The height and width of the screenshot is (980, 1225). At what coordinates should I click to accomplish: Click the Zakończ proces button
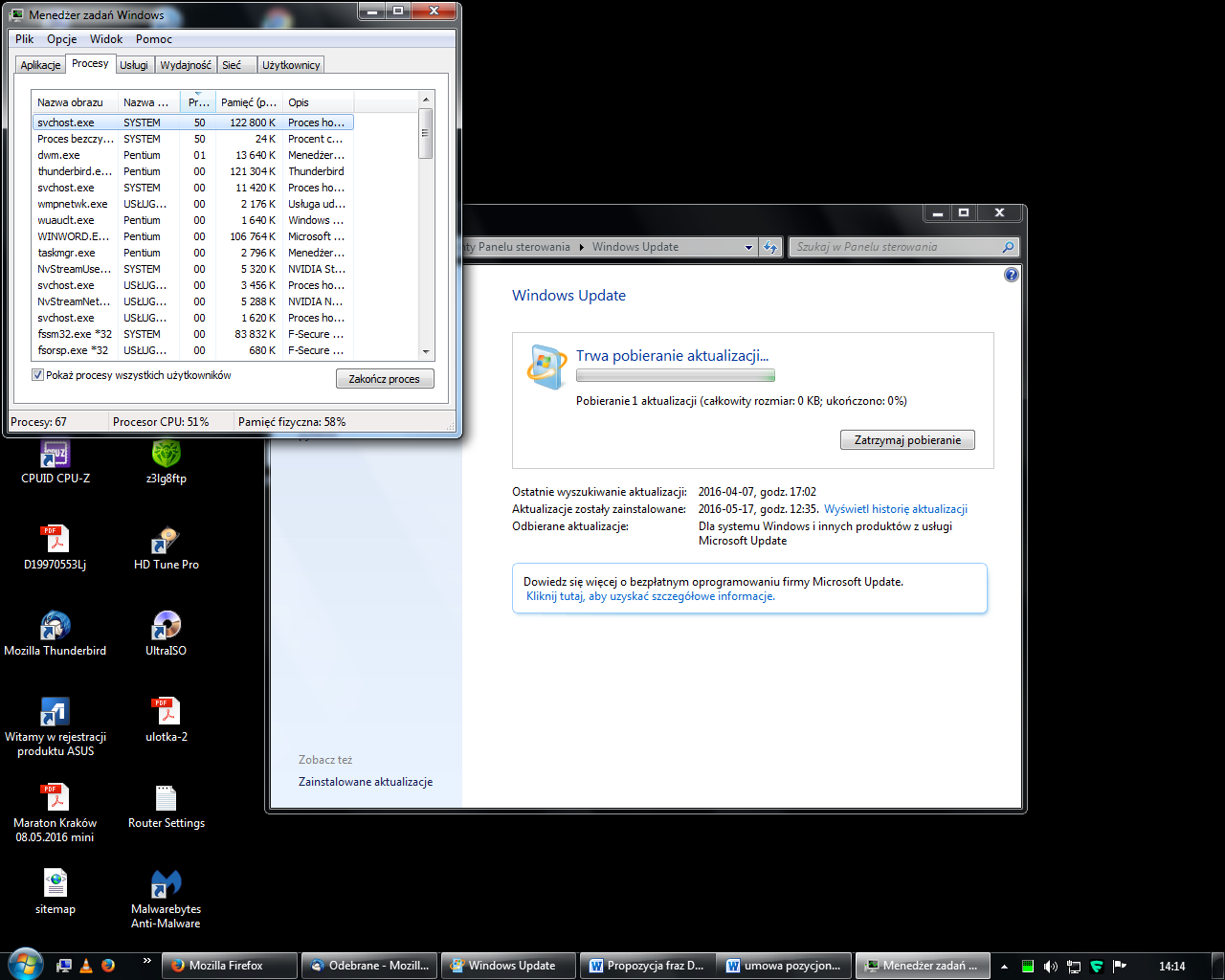[385, 379]
